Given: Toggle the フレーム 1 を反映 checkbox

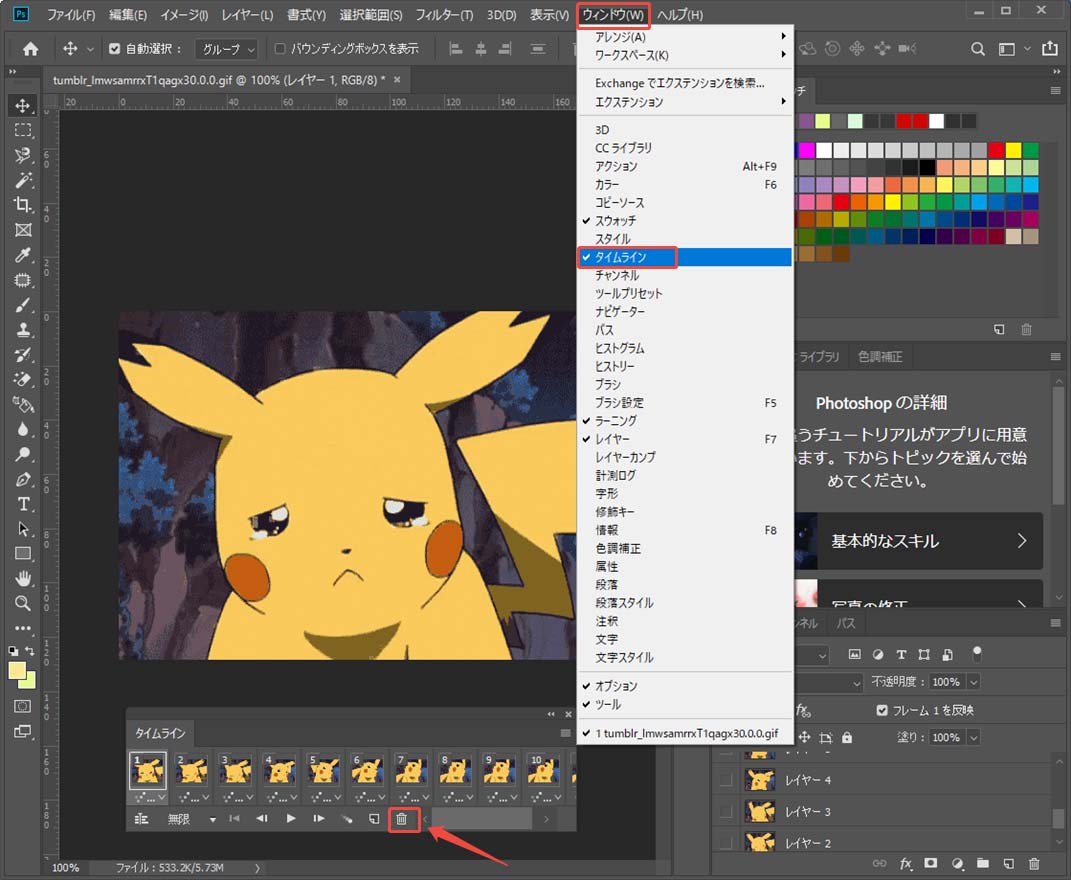Looking at the screenshot, I should click(882, 708).
